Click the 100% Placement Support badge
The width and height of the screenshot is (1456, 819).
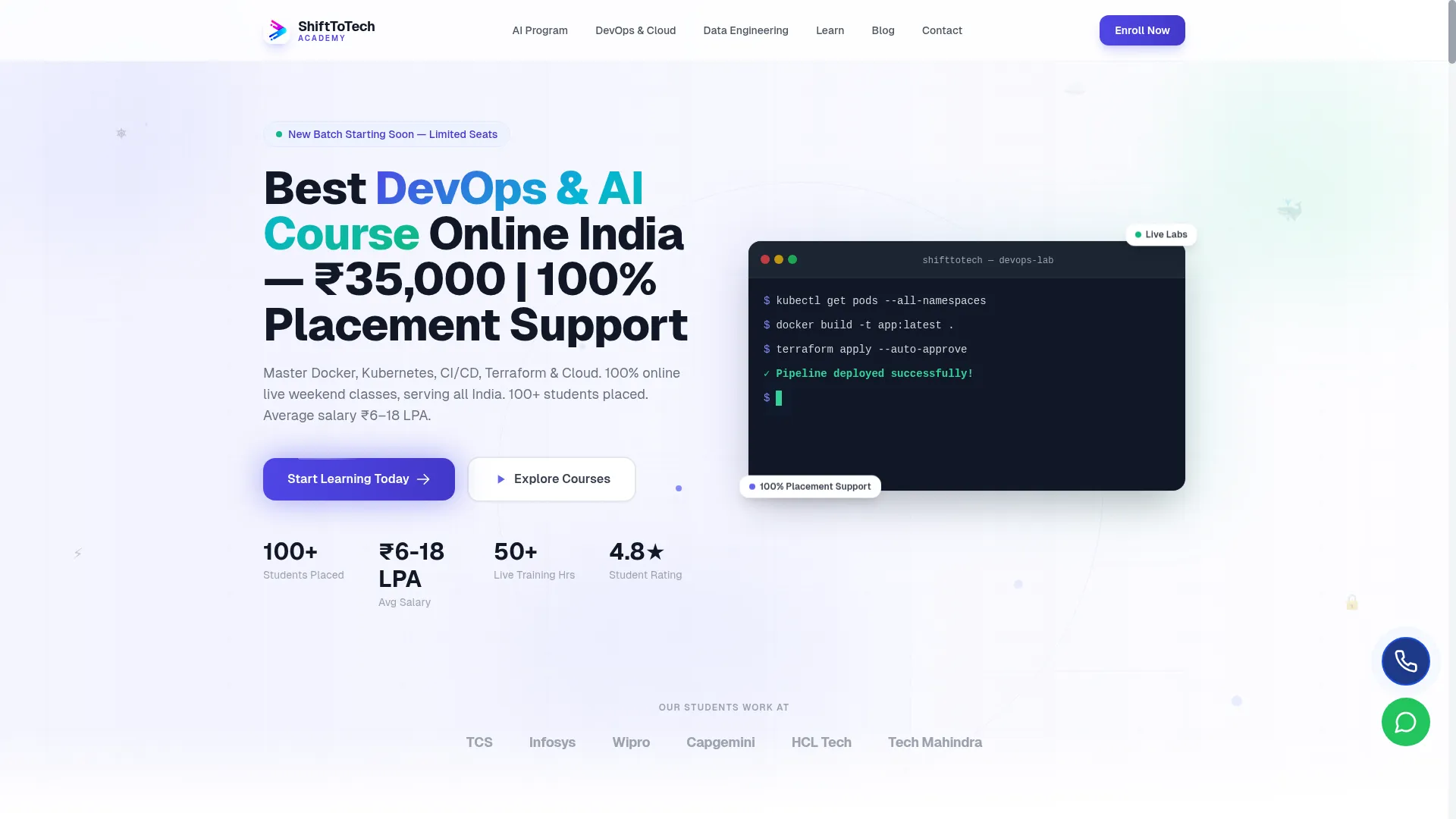pyautogui.click(x=810, y=487)
